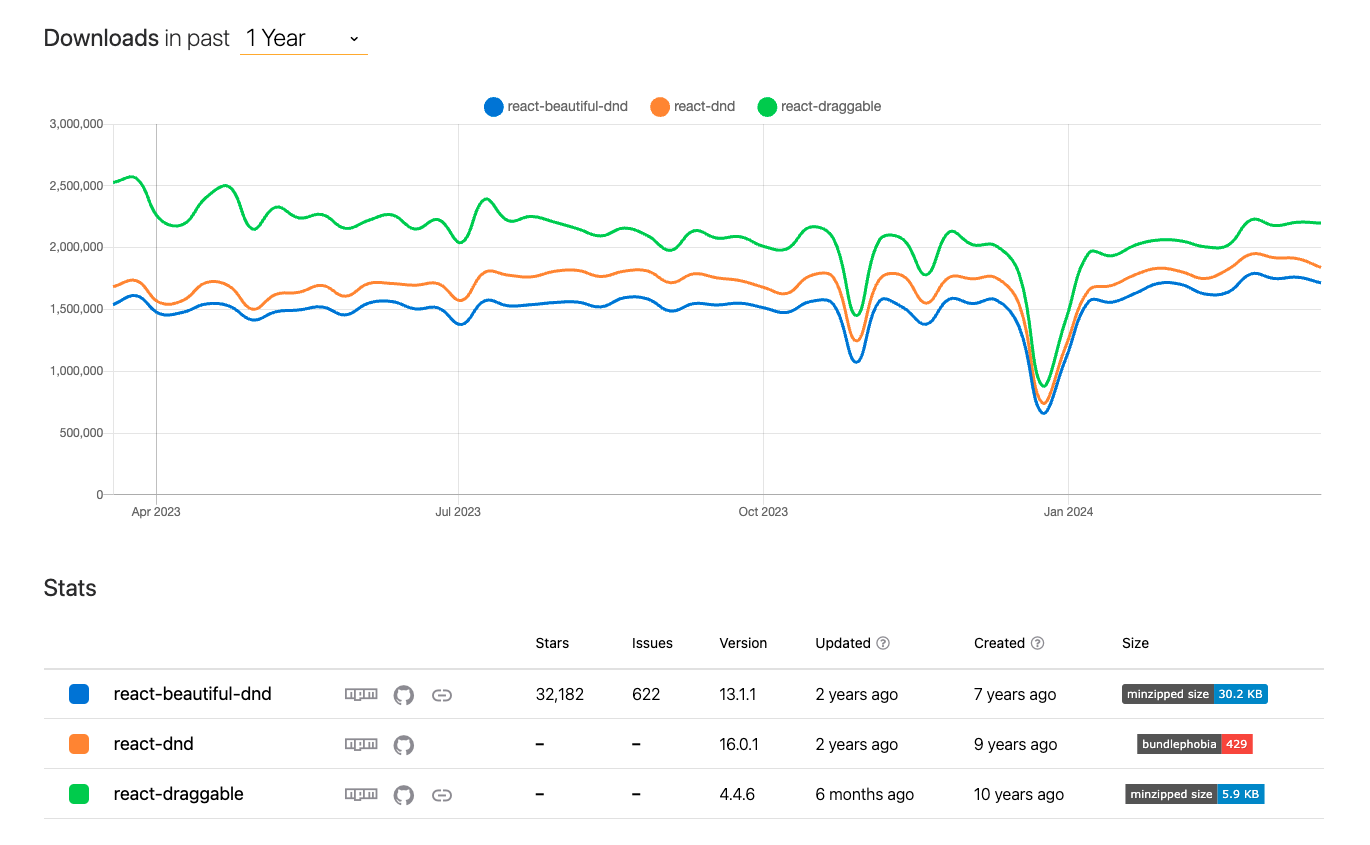Click the '9 years ago' created cell
The width and height of the screenshot is (1370, 845).
1015,744
